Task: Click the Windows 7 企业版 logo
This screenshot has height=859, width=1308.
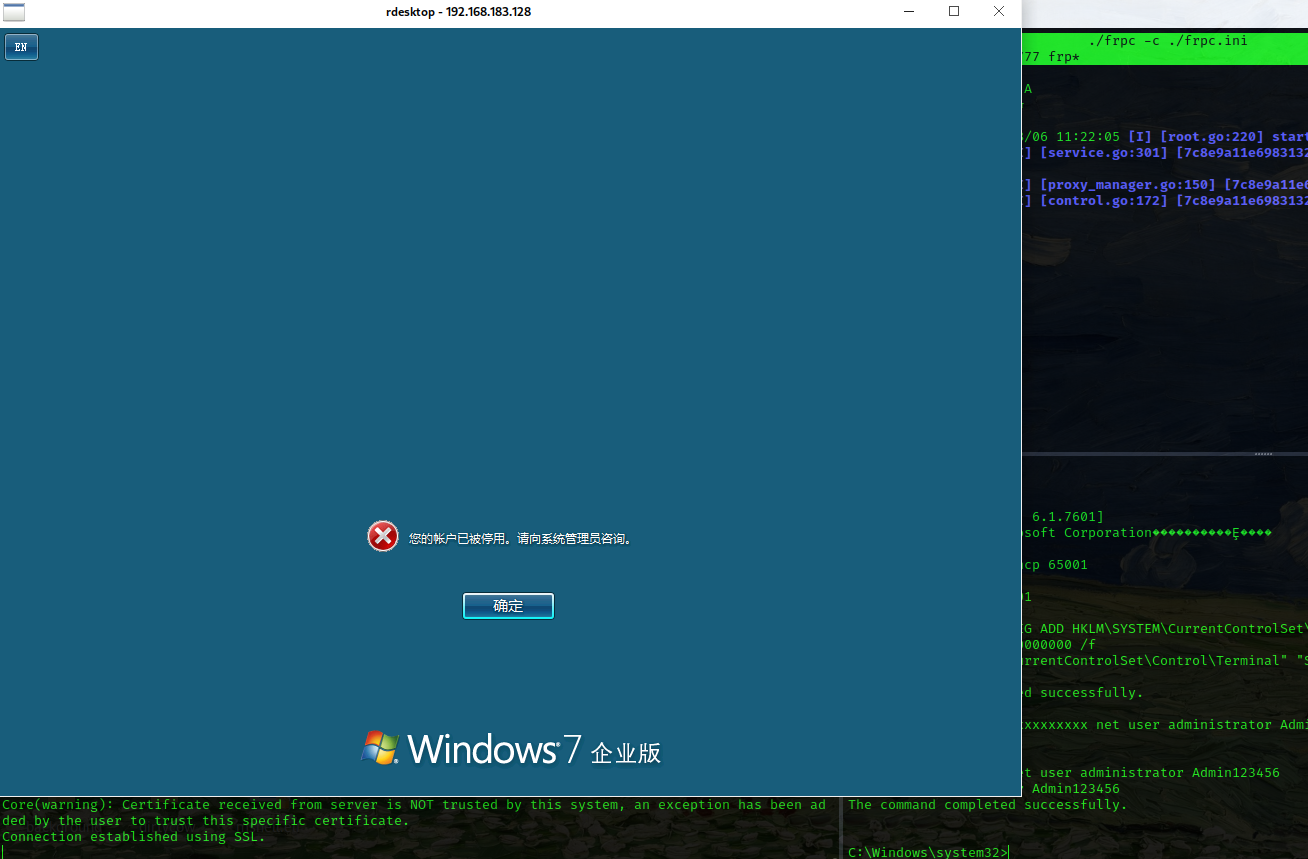Action: point(513,747)
